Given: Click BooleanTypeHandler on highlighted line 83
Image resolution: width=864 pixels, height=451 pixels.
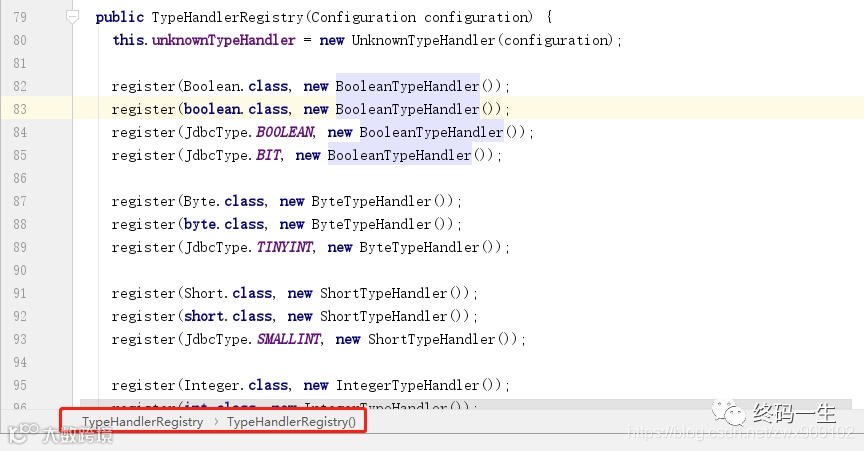Looking at the screenshot, I should tap(407, 109).
